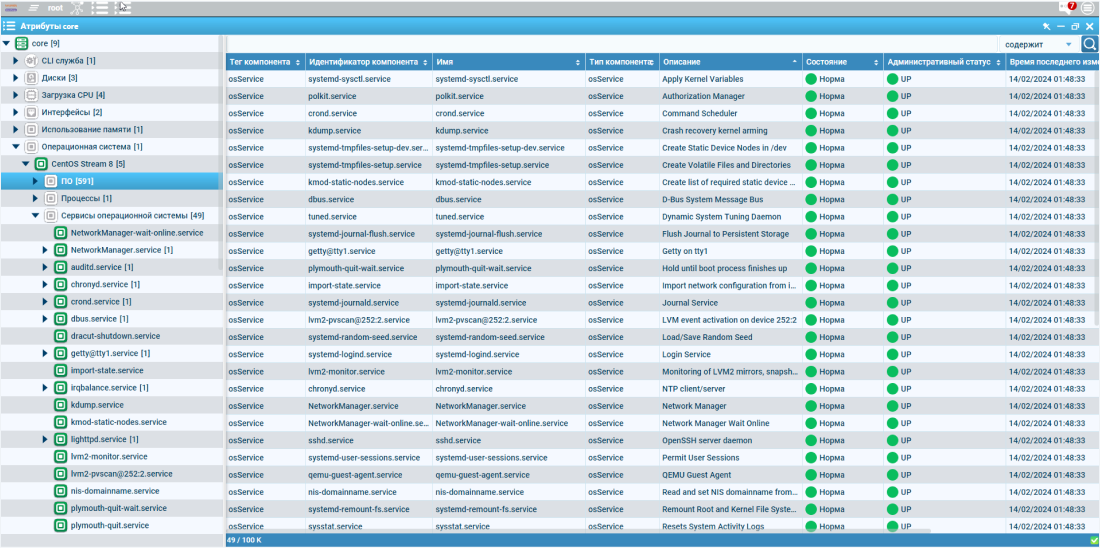
Task: Open the содержит filter dropdown
Action: [x=1040, y=44]
